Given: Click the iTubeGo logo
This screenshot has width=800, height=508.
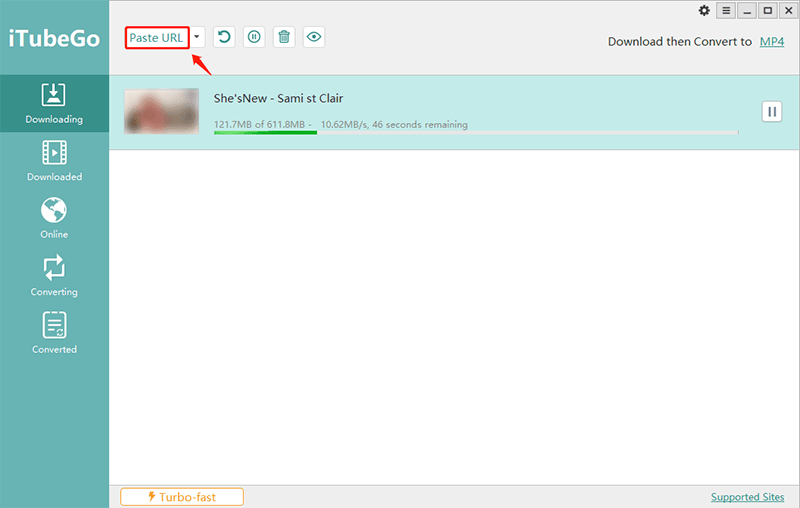Looking at the screenshot, I should click(x=54, y=39).
